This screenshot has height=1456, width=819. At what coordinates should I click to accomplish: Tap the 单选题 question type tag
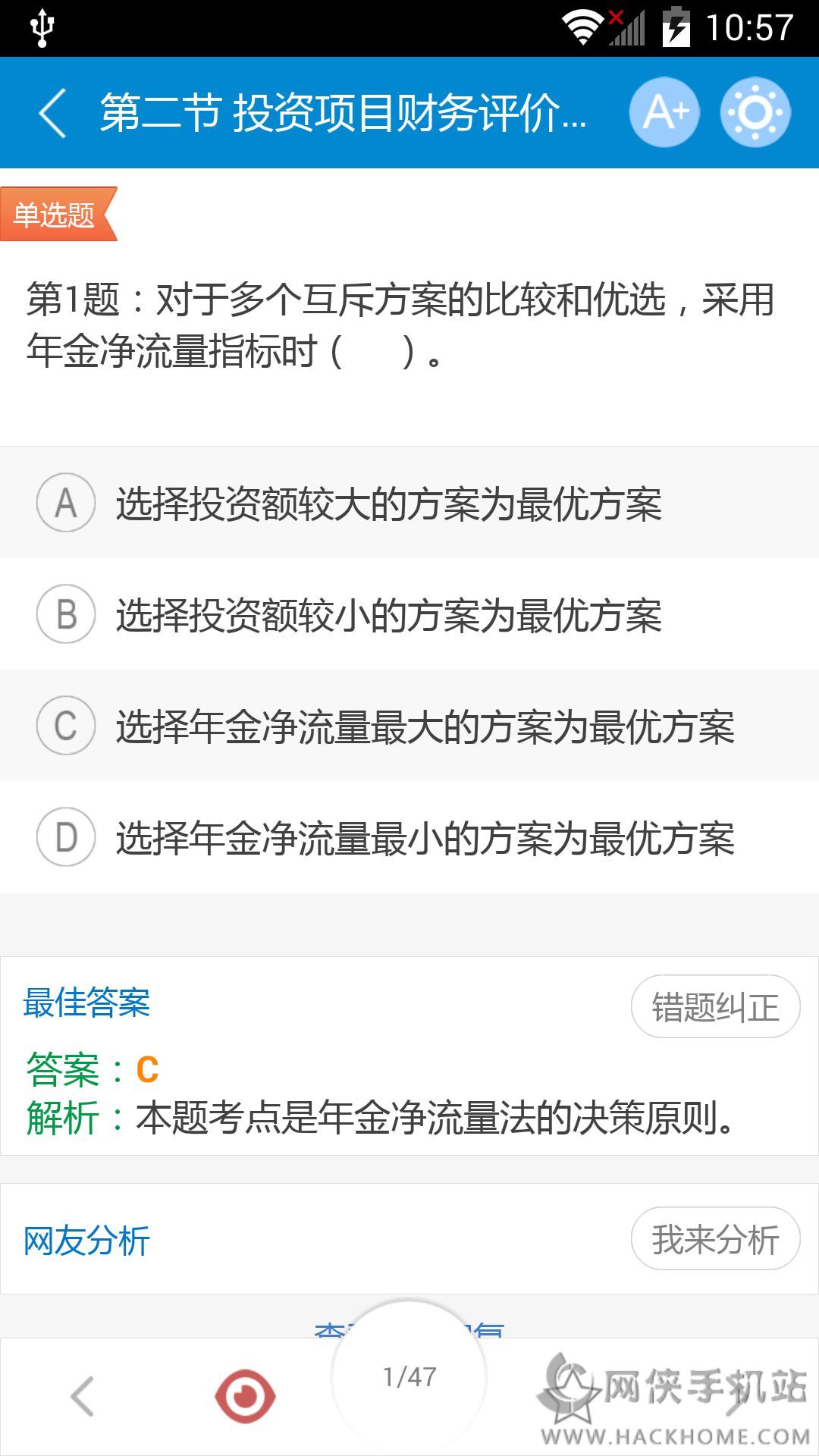55,215
